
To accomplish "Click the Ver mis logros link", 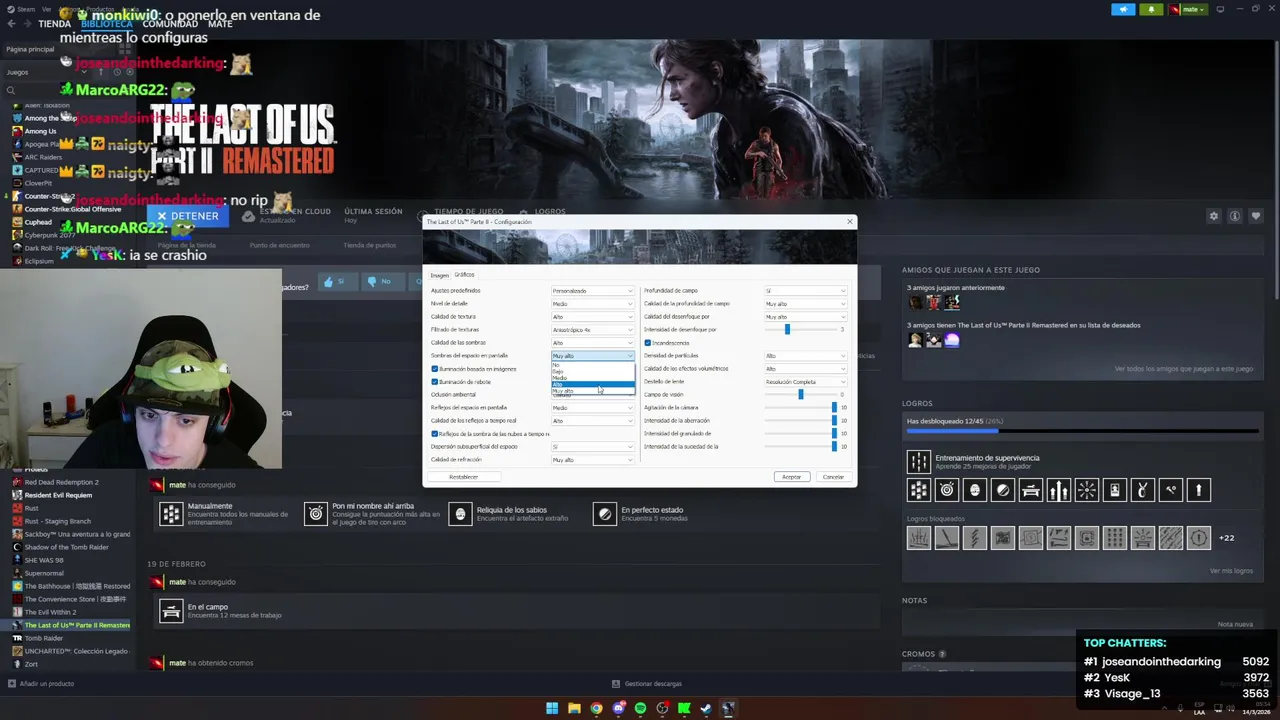I will (x=1231, y=571).
